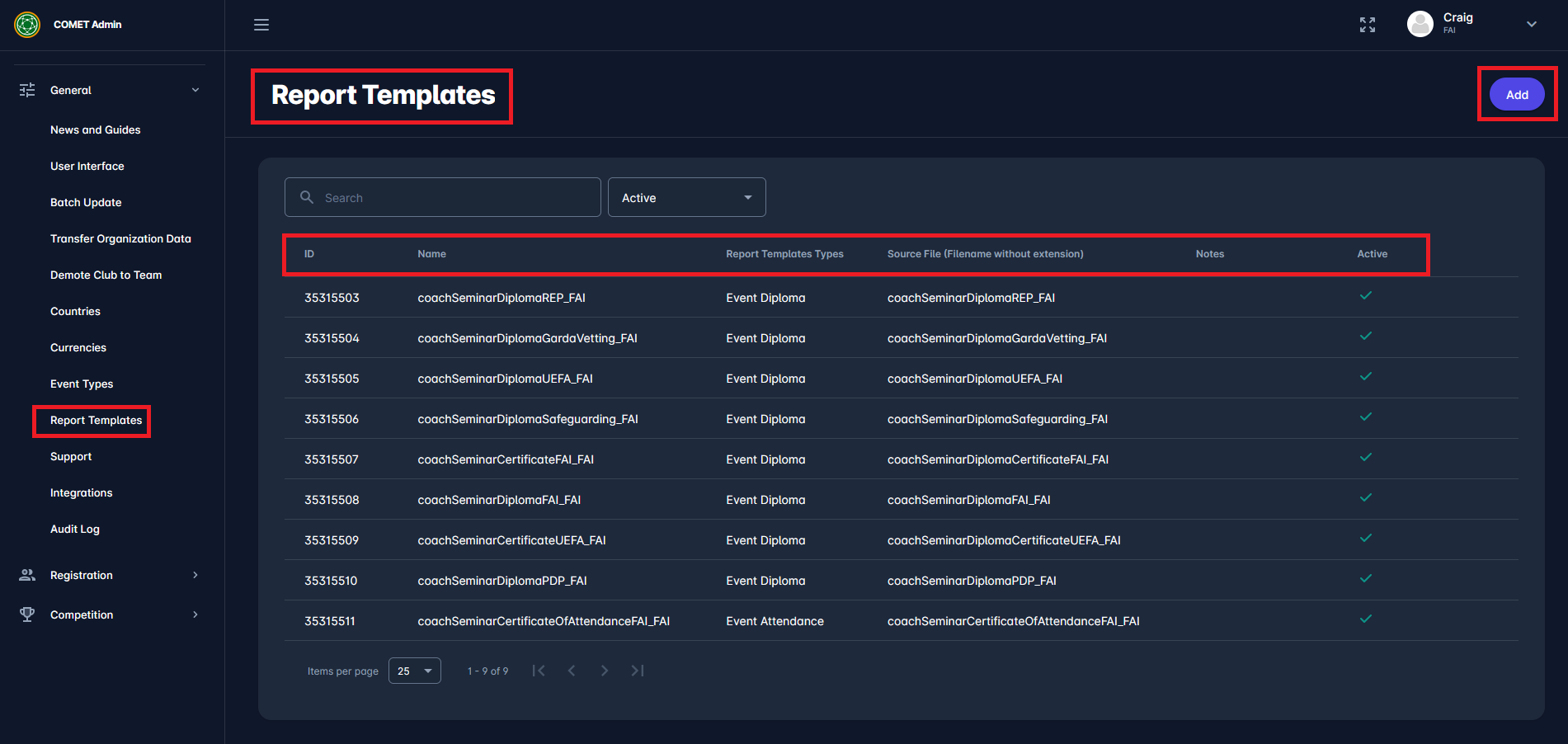This screenshot has height=744, width=1568.
Task: Click the Competition trophy icon
Action: pyautogui.click(x=27, y=615)
